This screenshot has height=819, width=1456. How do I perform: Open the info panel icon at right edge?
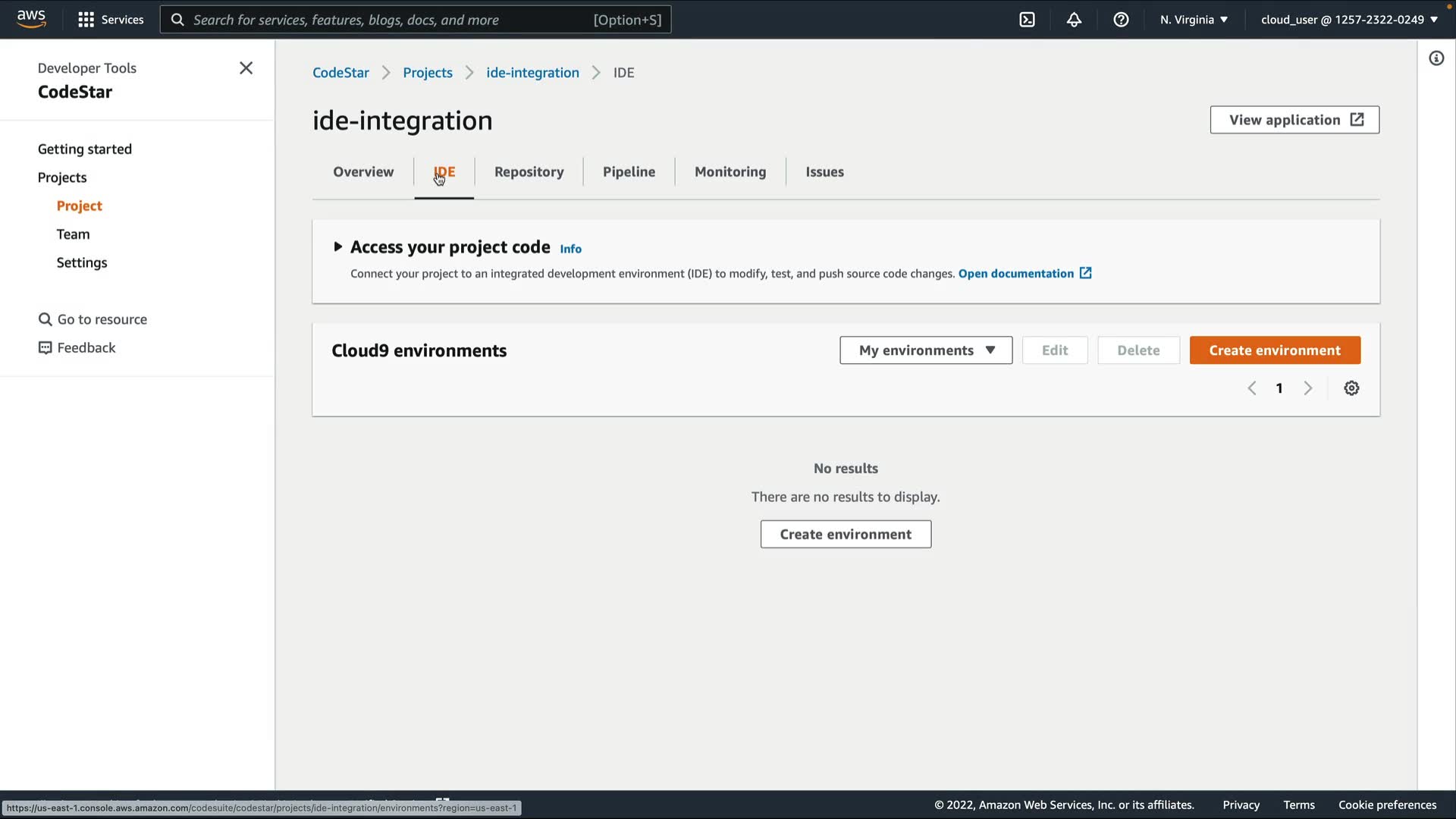[x=1436, y=58]
